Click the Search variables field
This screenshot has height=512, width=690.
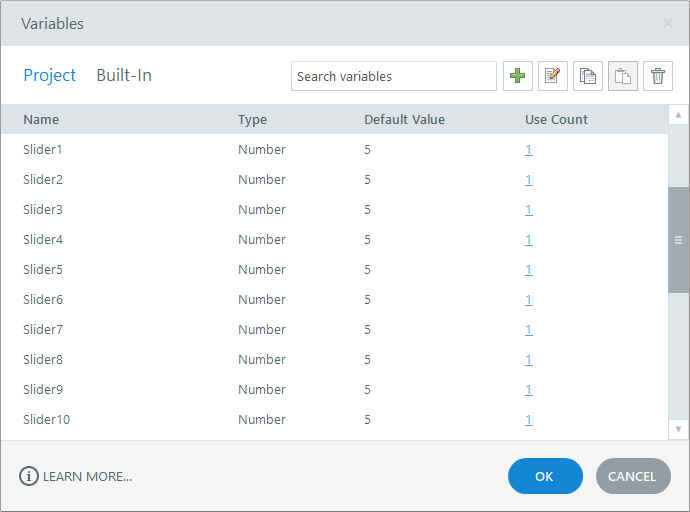pyautogui.click(x=393, y=76)
